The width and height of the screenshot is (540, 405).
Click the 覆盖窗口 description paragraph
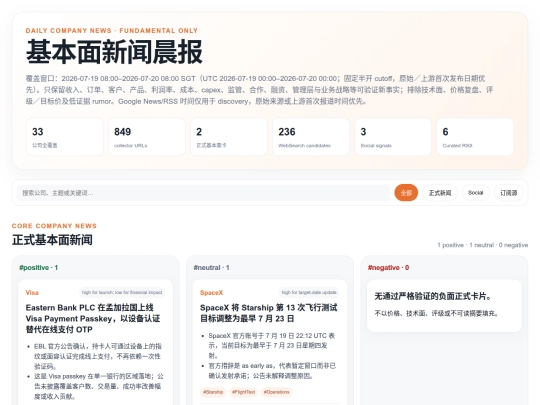(x=259, y=90)
